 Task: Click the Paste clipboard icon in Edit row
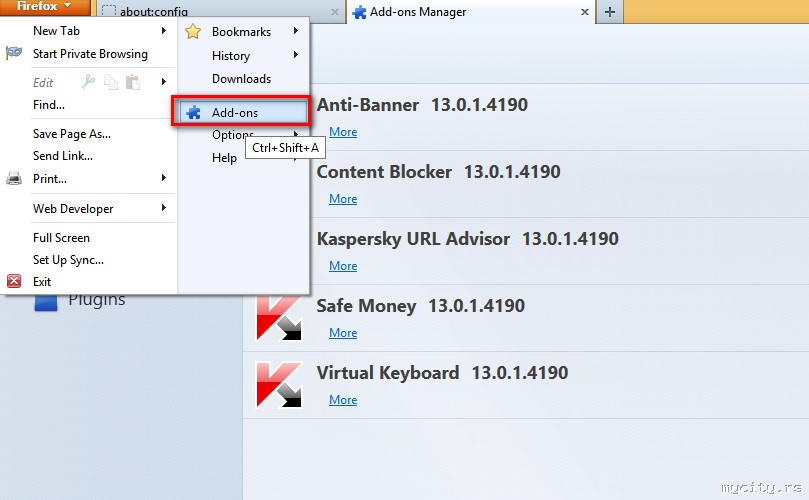pos(133,82)
